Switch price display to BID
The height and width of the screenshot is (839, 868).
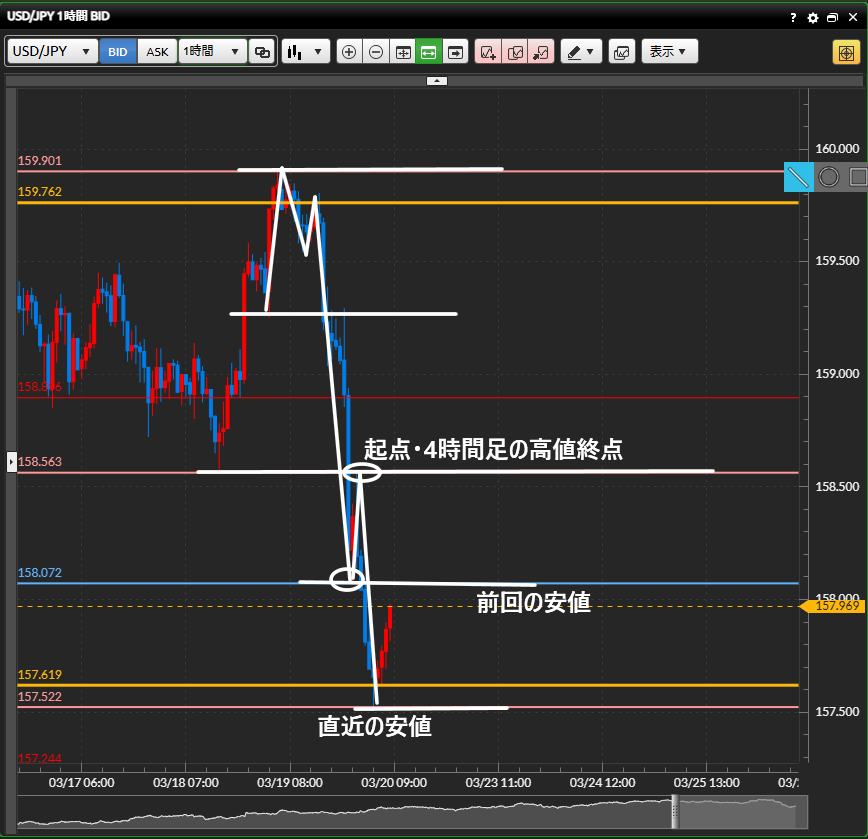[x=118, y=52]
